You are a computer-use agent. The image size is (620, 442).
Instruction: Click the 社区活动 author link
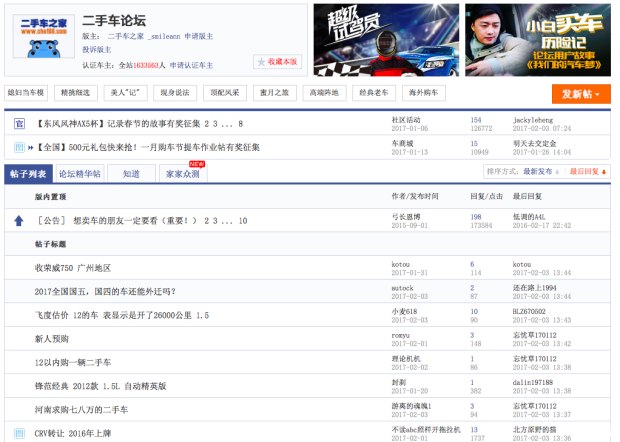click(406, 120)
